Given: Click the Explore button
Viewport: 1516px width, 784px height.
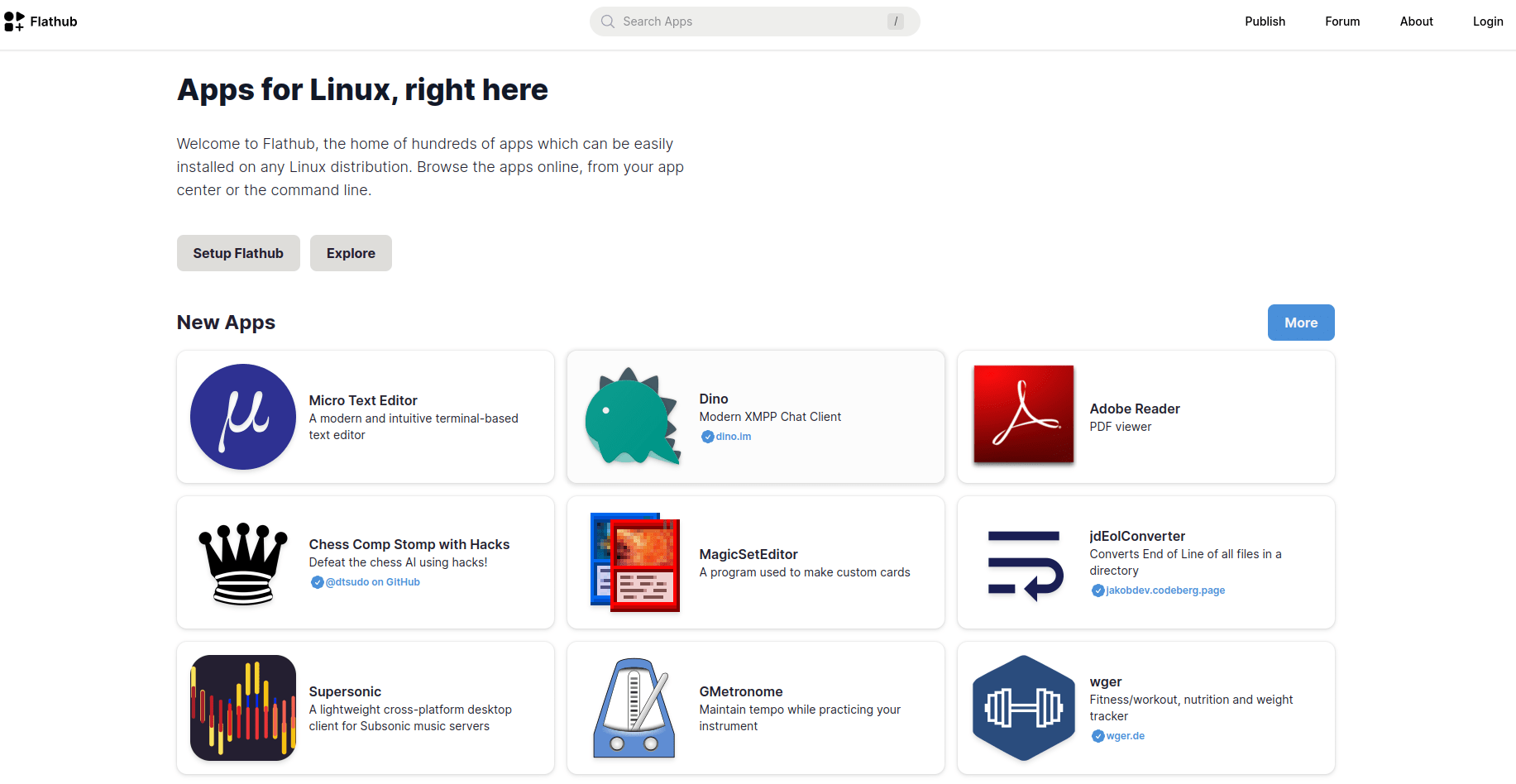Looking at the screenshot, I should [x=351, y=253].
